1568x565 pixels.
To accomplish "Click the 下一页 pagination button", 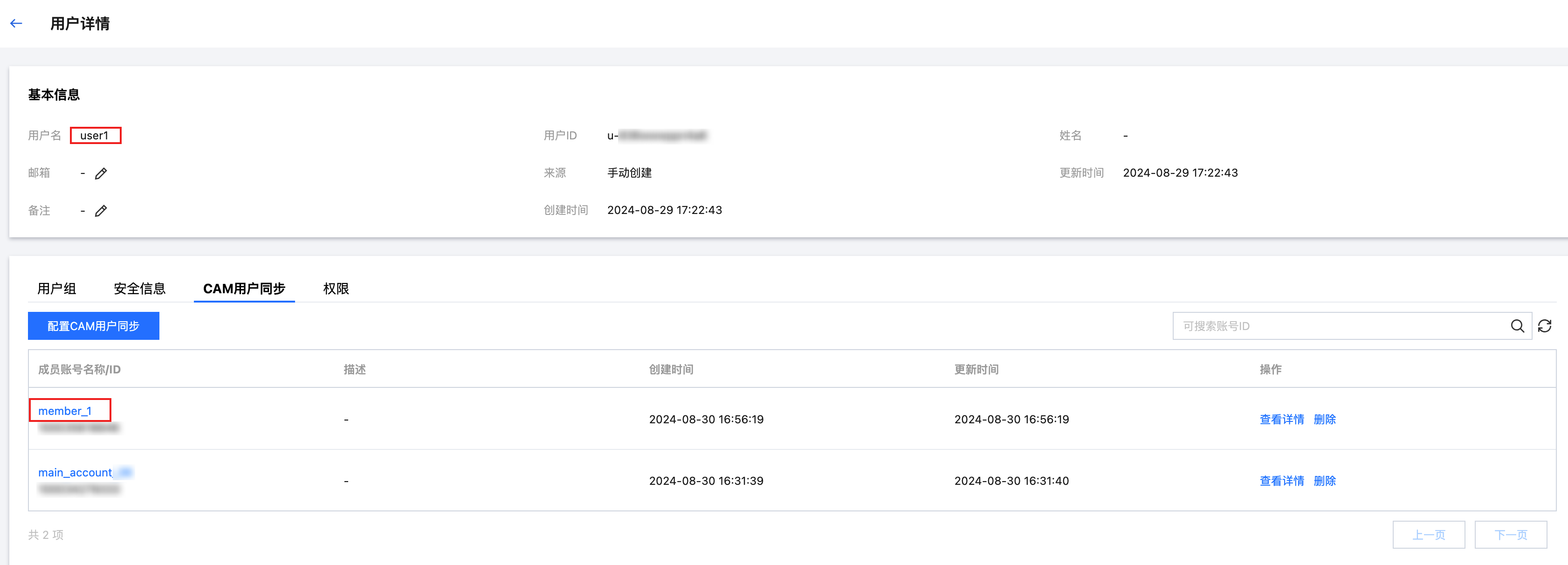I will (1510, 535).
